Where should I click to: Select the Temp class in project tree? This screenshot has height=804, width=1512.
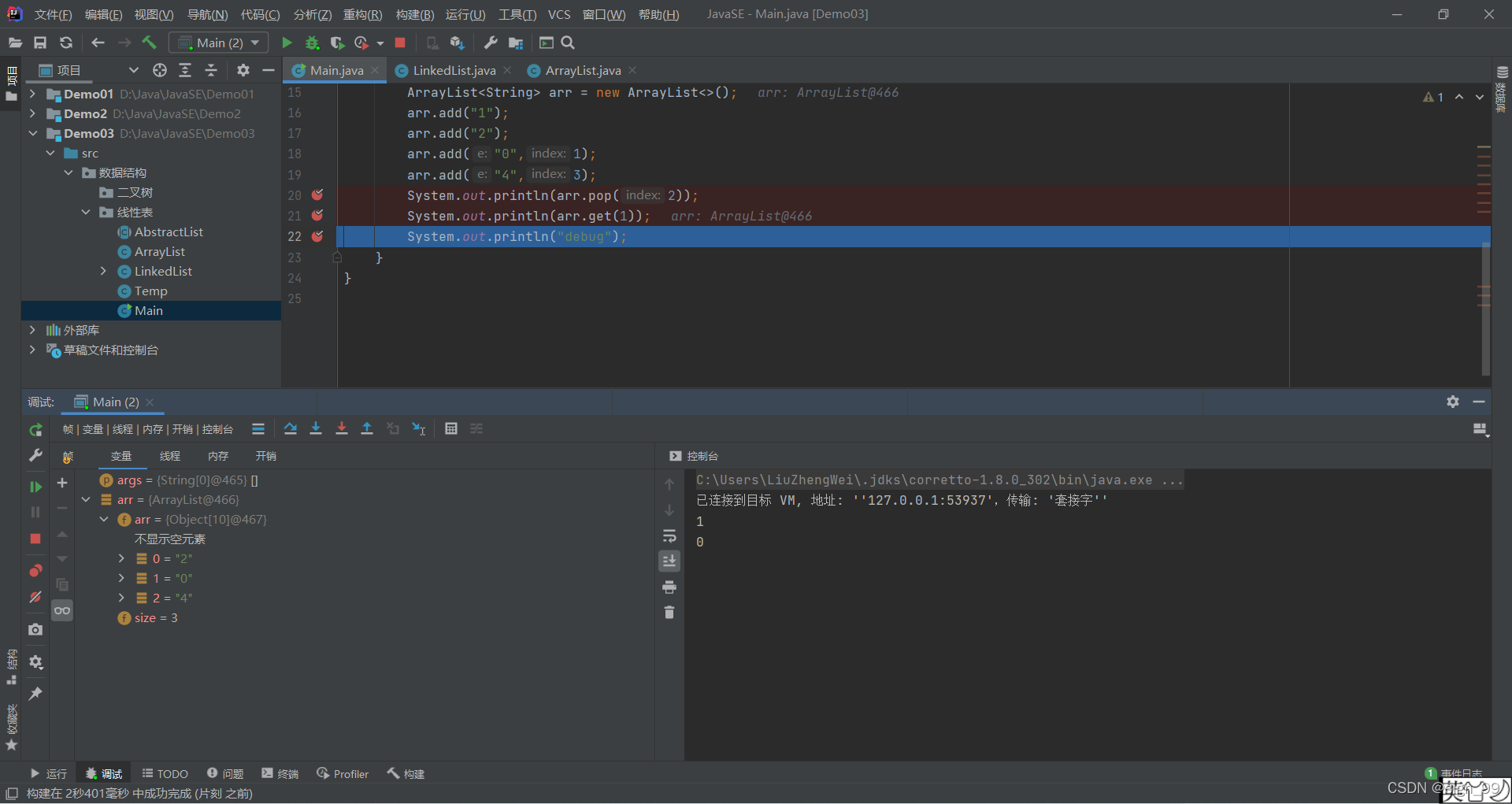coord(150,291)
